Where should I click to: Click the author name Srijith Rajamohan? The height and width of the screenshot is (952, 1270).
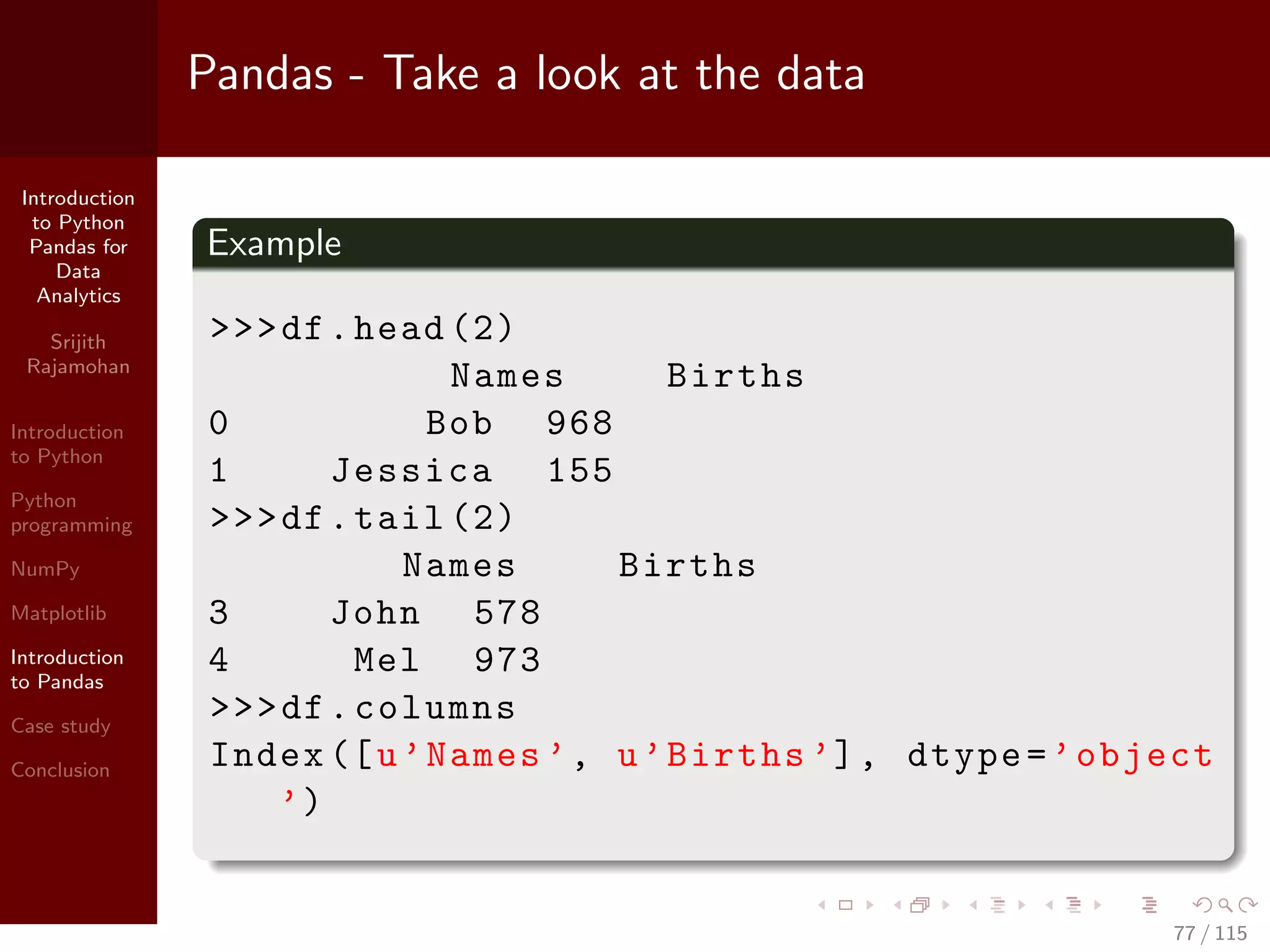[x=78, y=354]
